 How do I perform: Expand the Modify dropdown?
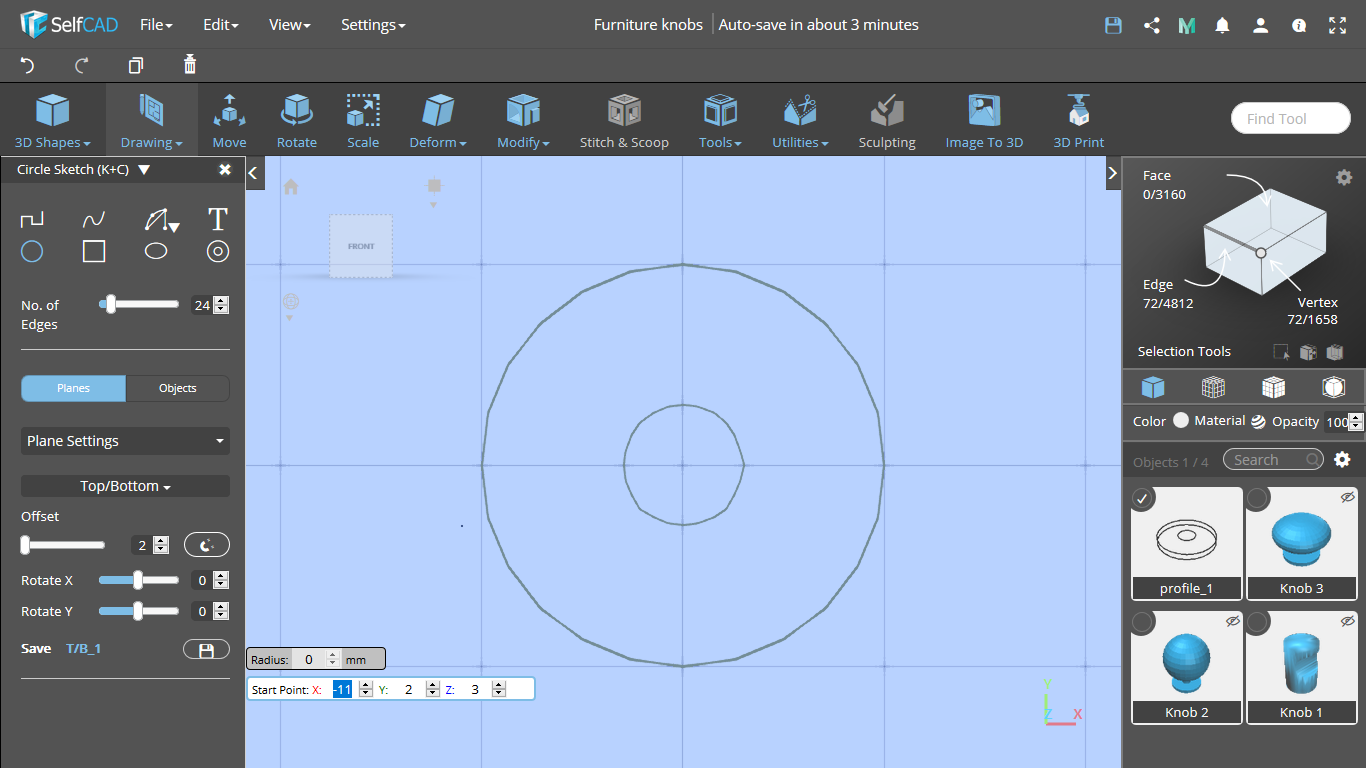tap(523, 120)
